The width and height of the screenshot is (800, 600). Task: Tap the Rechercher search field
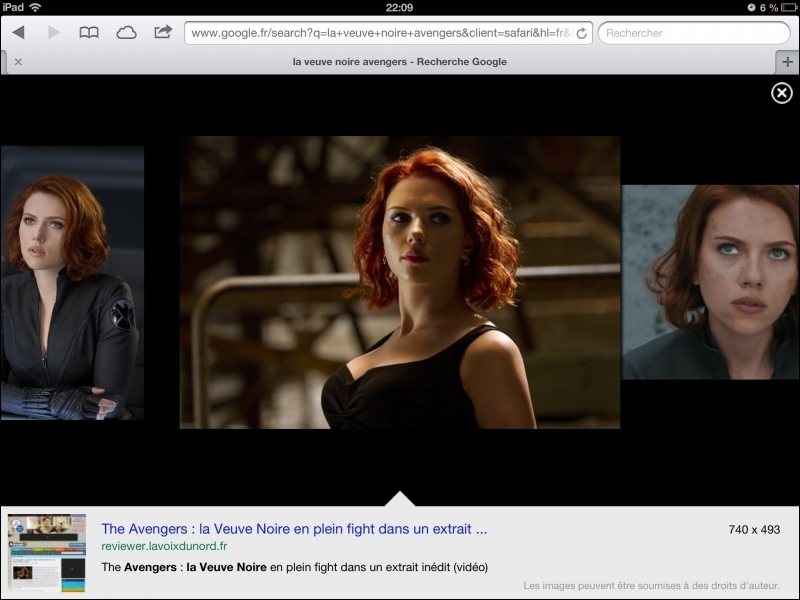(x=694, y=33)
